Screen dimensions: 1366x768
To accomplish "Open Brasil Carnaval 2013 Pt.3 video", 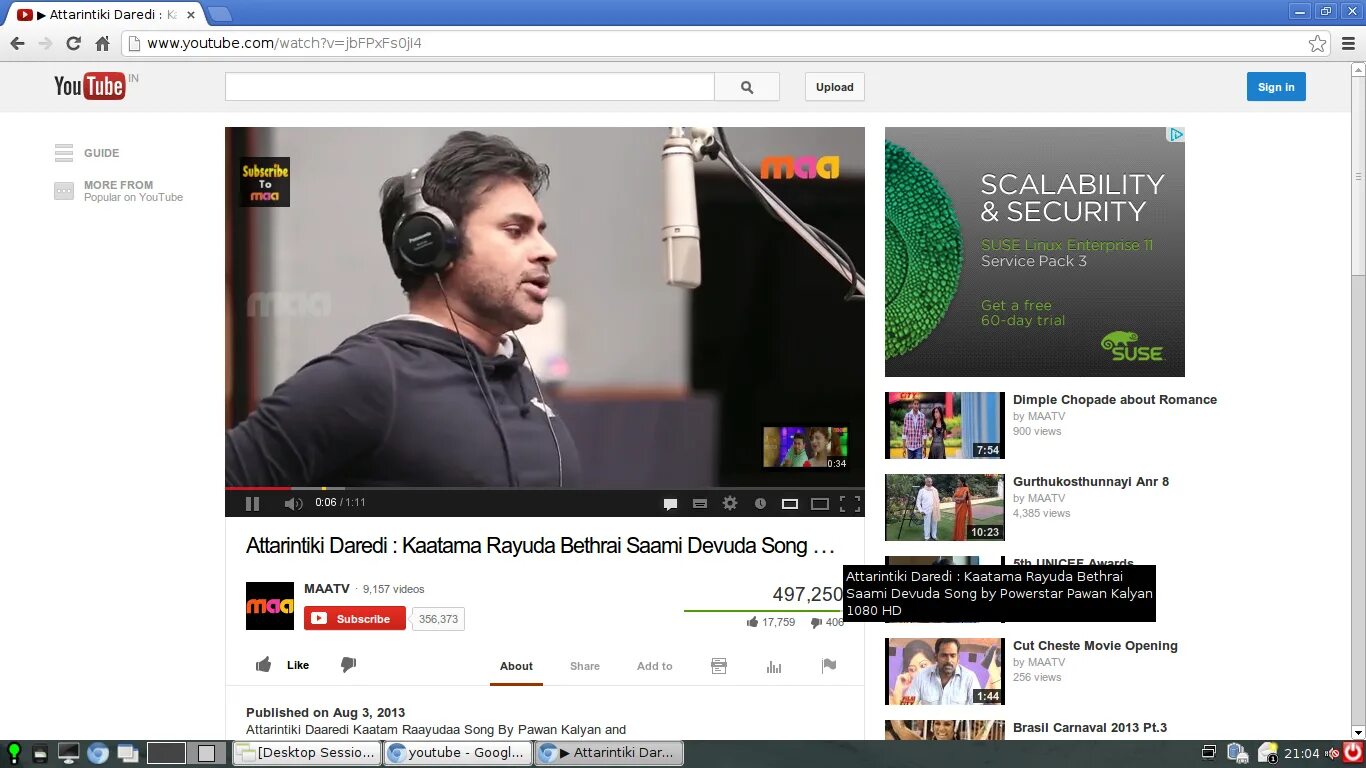I will point(1090,728).
